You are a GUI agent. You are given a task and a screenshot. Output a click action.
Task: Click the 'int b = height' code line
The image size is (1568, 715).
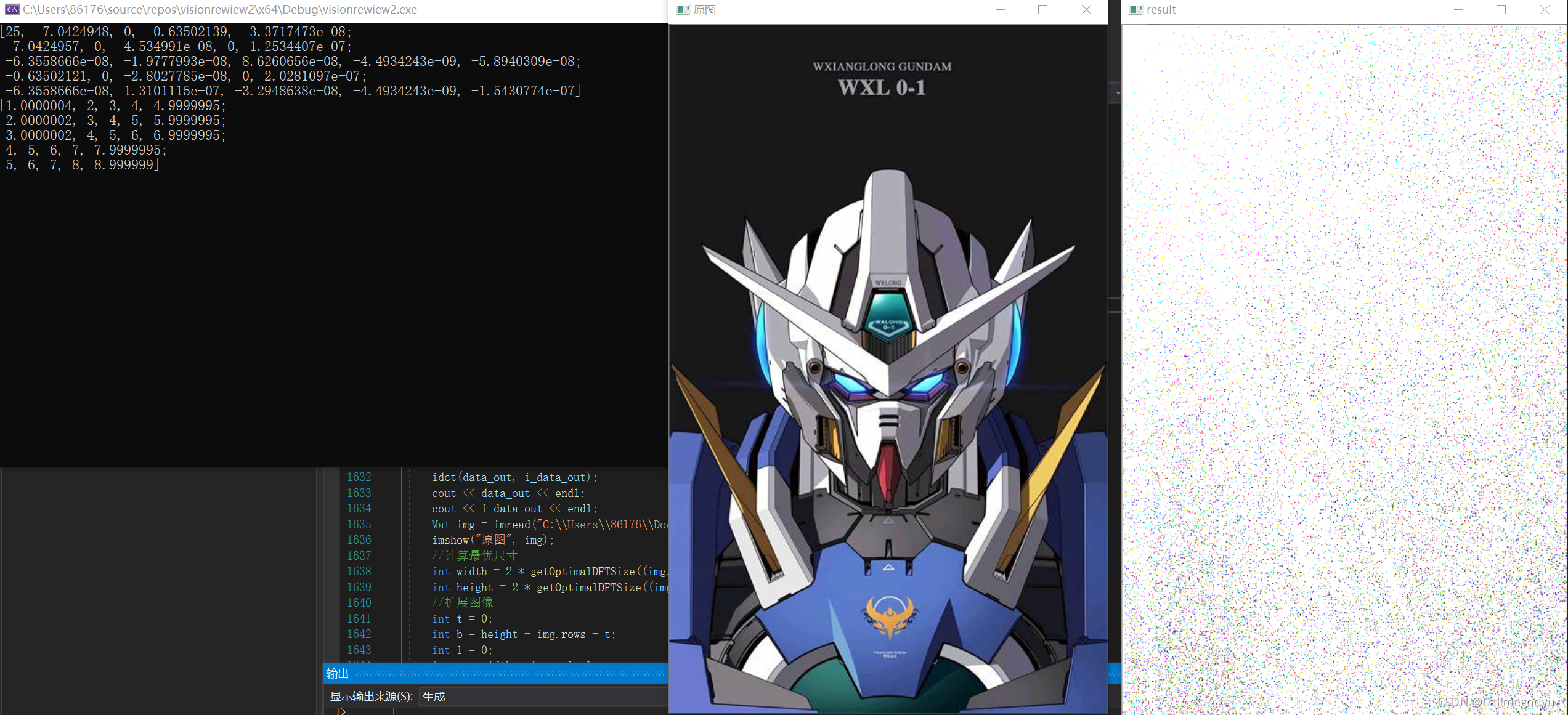pyautogui.click(x=523, y=634)
